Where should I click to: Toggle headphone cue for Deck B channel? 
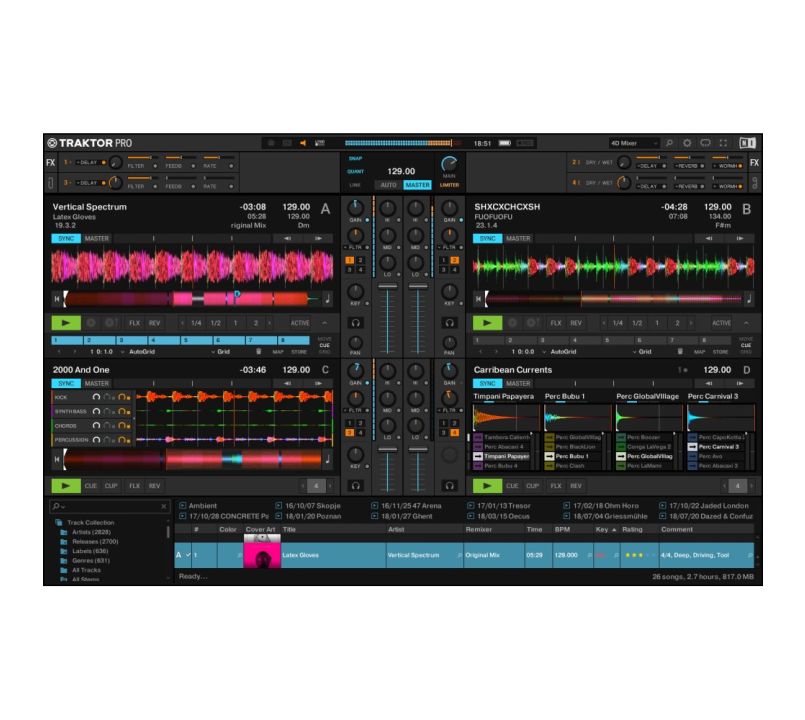coord(449,323)
